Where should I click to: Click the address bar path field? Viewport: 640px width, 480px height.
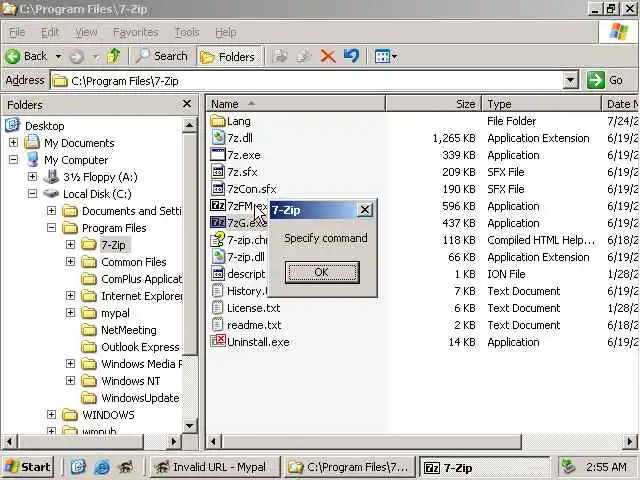click(x=306, y=81)
